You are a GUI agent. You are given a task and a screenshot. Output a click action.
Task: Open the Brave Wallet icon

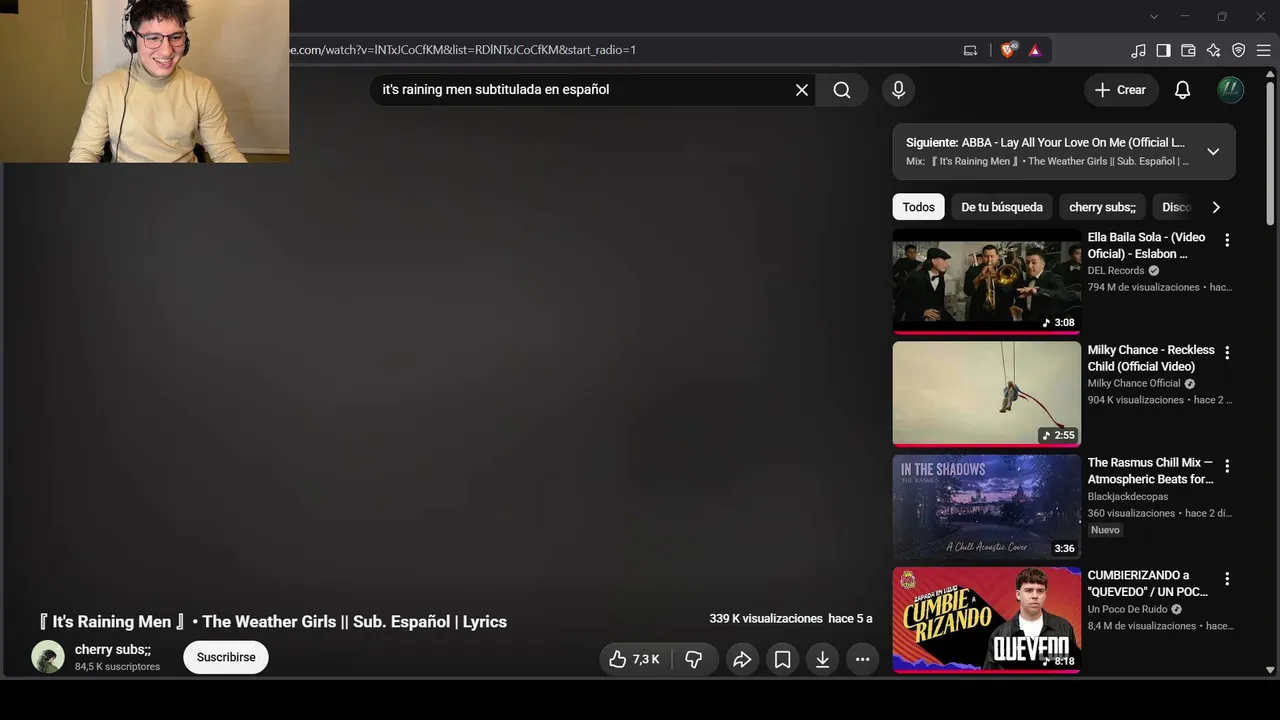coord(1188,50)
